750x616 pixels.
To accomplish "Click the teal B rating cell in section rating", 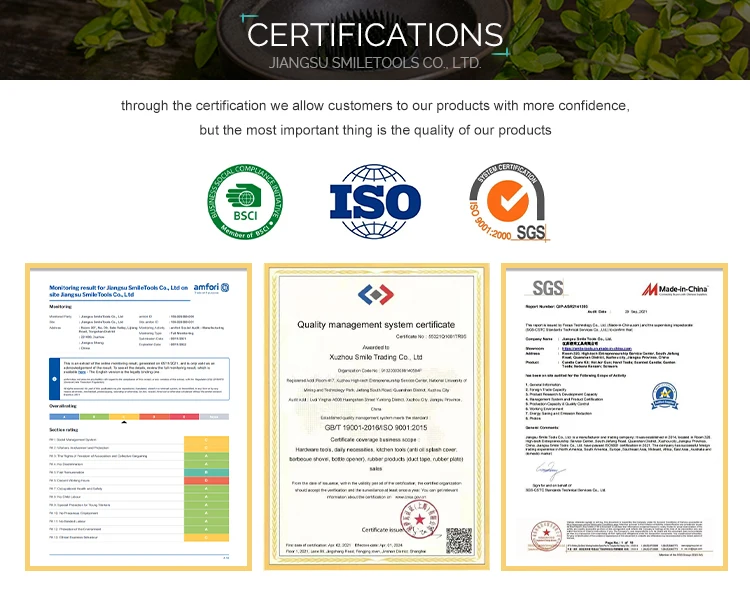I will pyautogui.click(x=207, y=472).
